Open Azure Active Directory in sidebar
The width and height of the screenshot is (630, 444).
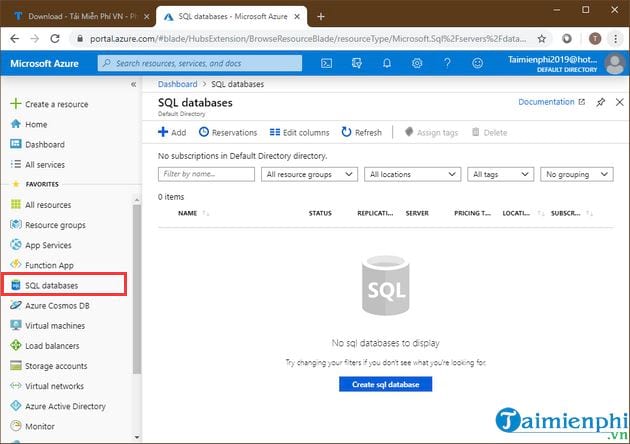coord(58,406)
